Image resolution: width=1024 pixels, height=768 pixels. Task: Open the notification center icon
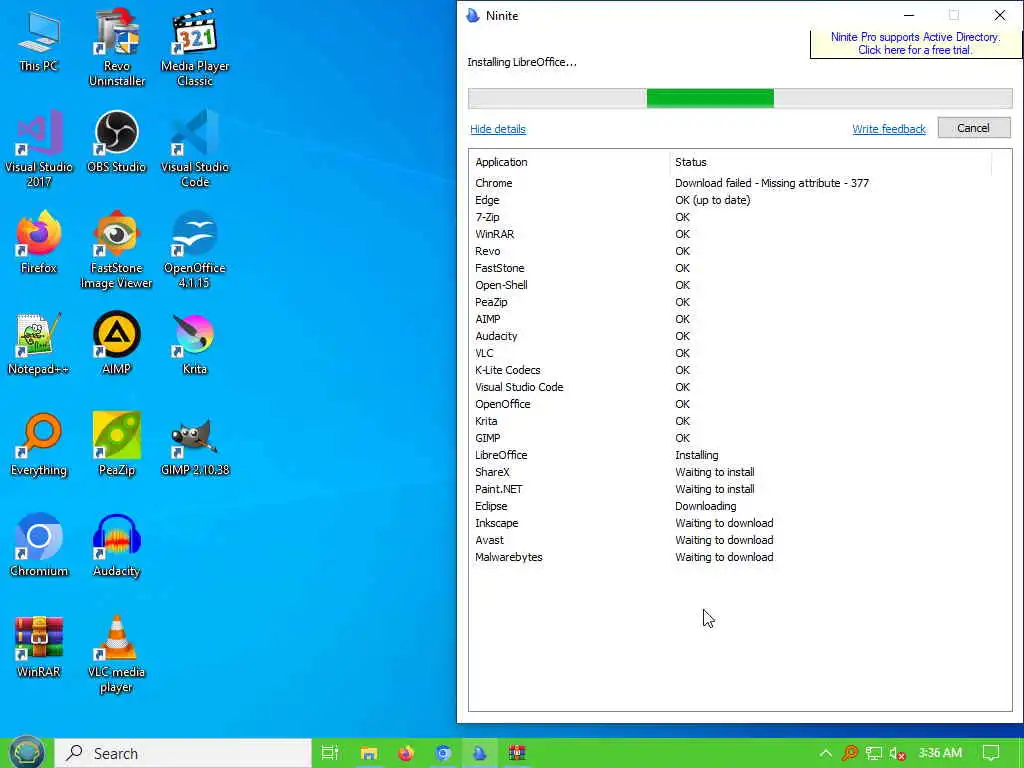coord(991,753)
